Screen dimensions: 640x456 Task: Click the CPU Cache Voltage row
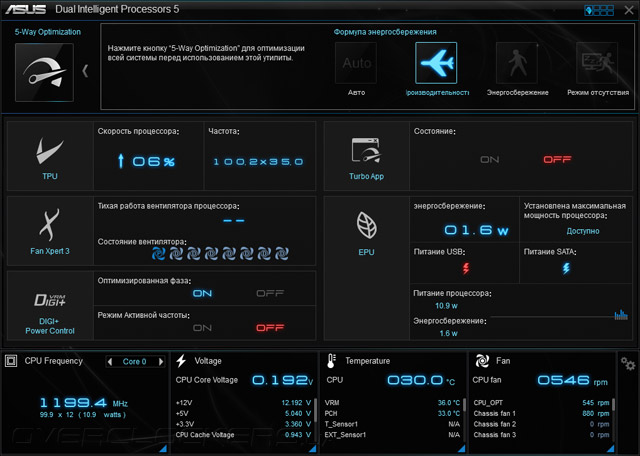243,435
